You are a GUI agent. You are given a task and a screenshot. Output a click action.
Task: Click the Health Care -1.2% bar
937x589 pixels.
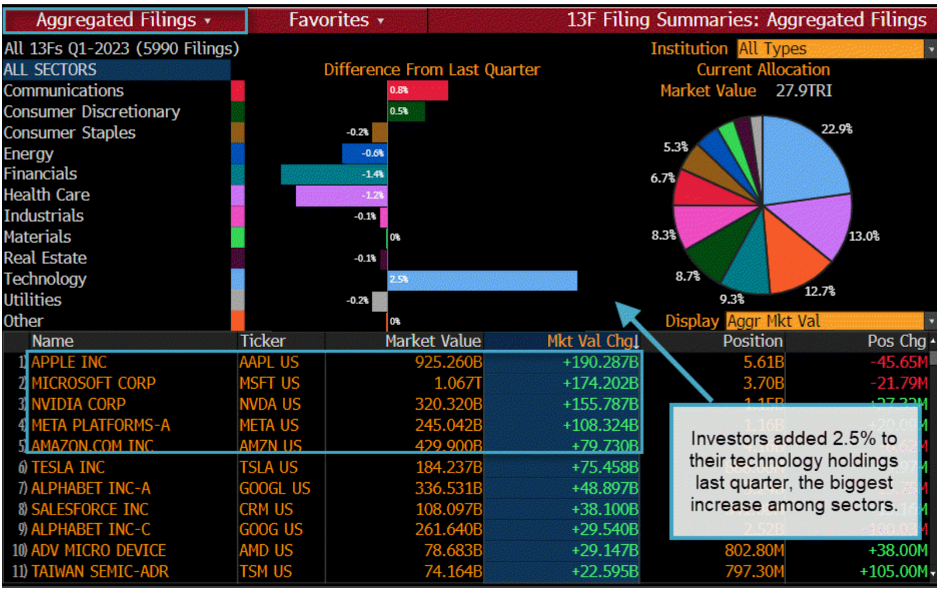(x=342, y=195)
